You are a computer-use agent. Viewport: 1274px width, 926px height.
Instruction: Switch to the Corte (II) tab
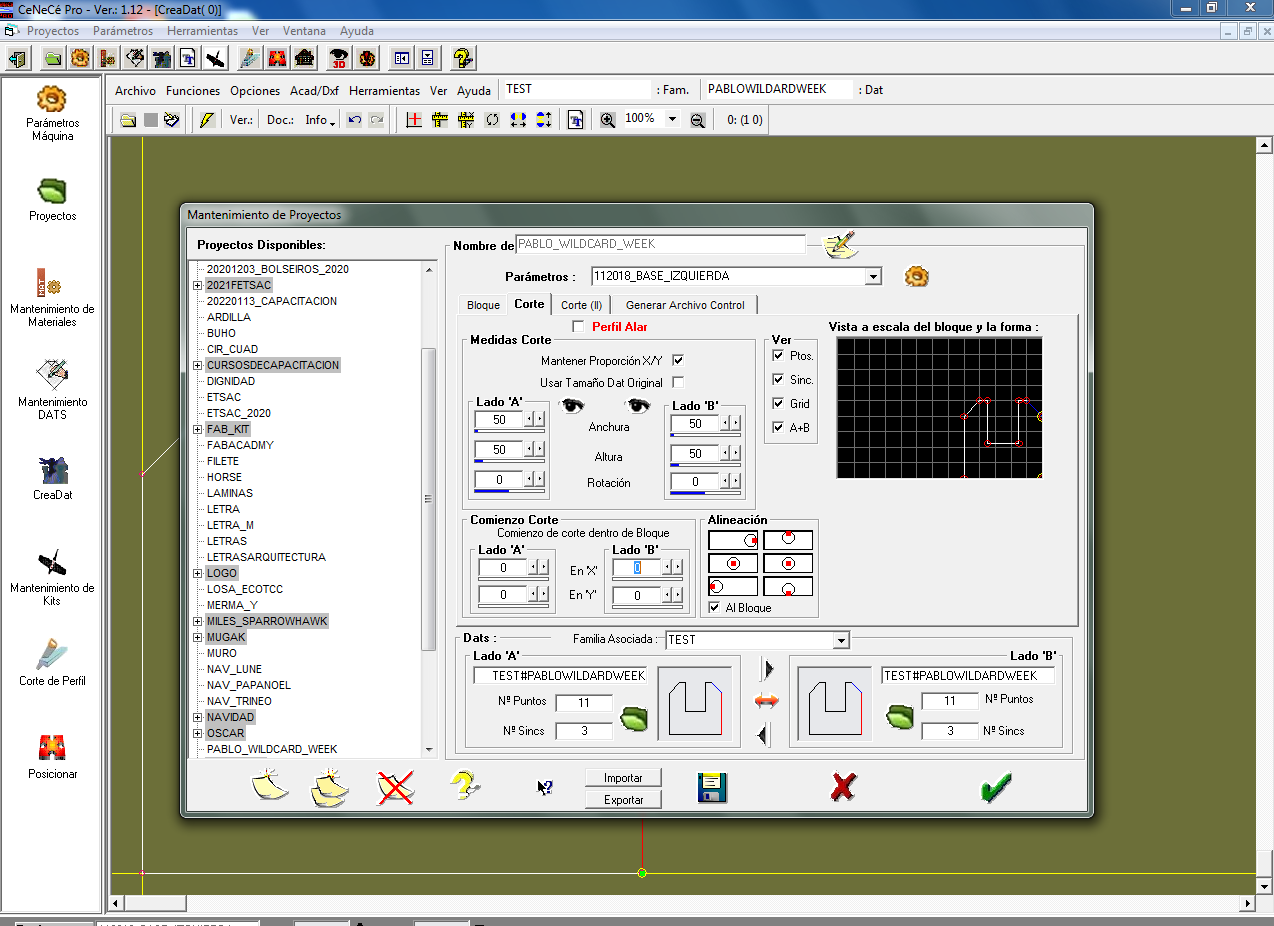click(x=581, y=305)
